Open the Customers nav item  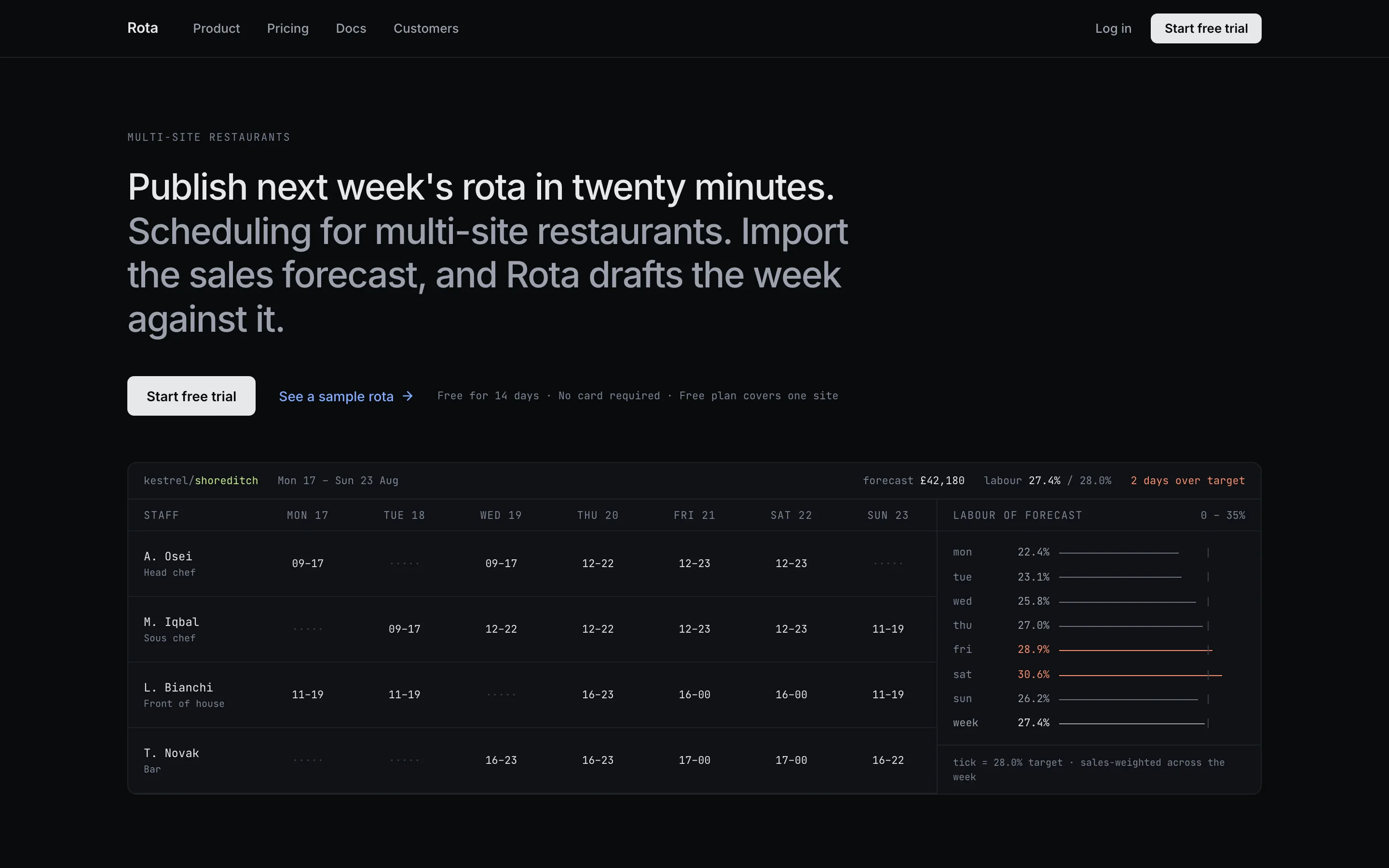click(426, 28)
